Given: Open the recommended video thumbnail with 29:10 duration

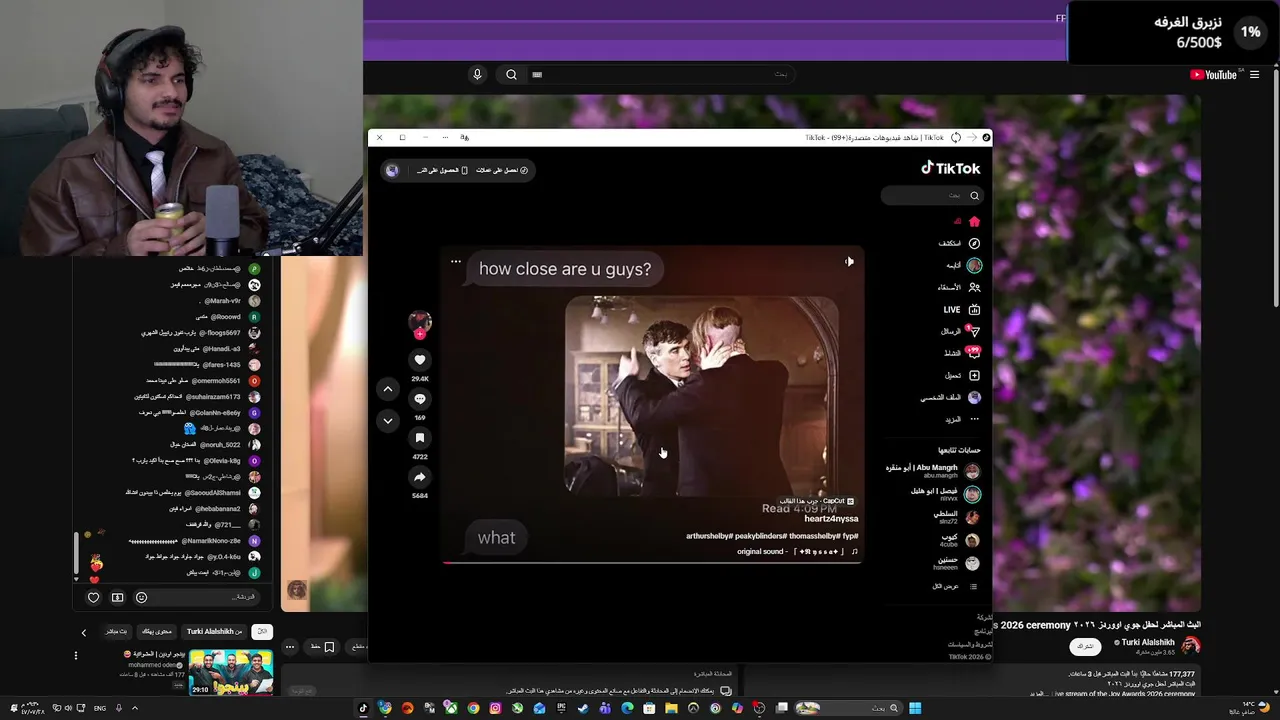Looking at the screenshot, I should pyautogui.click(x=231, y=672).
